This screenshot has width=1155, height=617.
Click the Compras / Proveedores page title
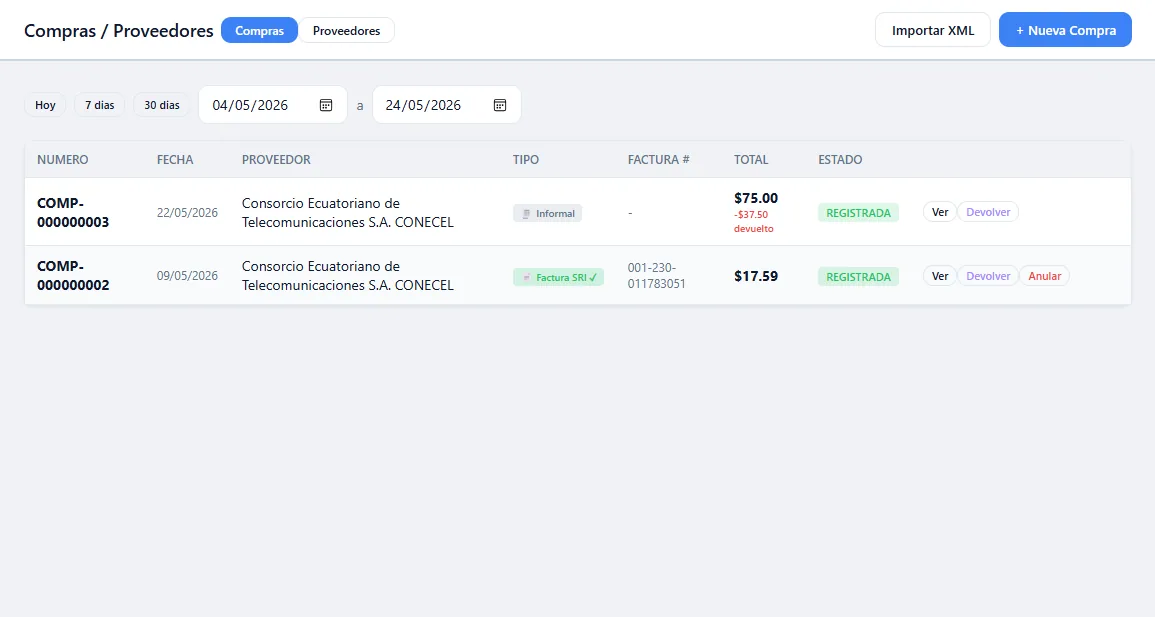pyautogui.click(x=119, y=30)
